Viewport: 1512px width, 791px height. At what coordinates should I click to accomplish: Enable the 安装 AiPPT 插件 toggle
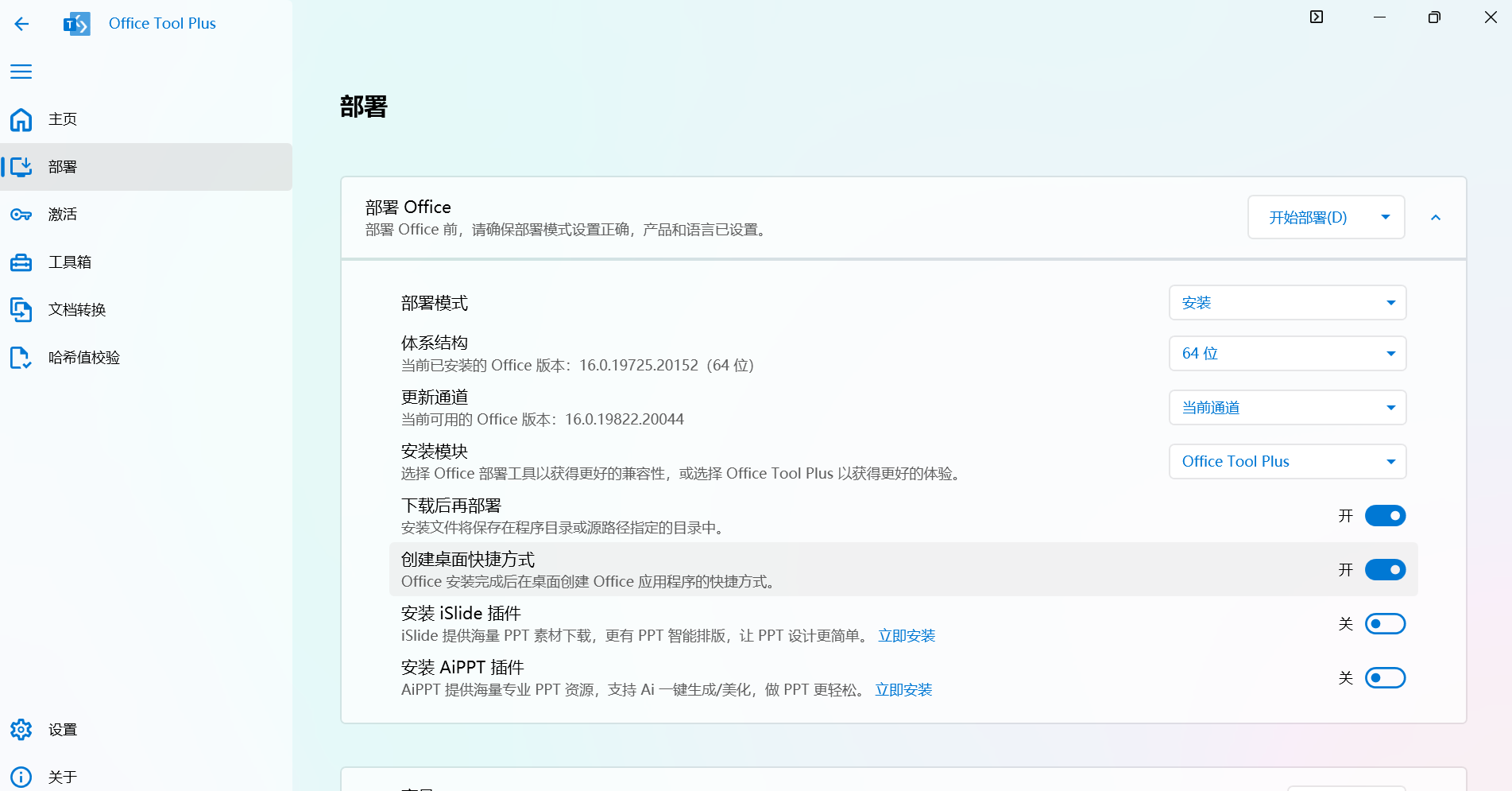click(x=1385, y=678)
